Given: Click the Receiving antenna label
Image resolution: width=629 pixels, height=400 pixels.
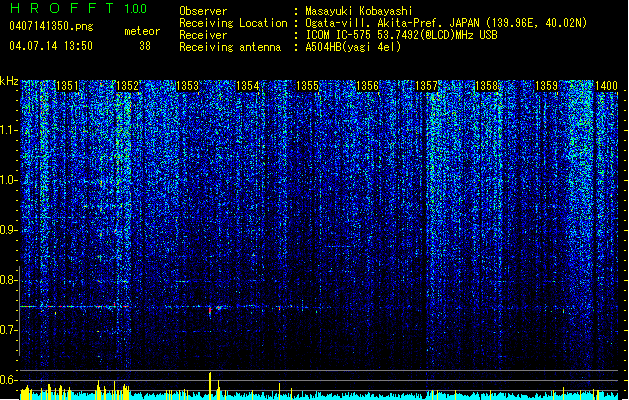Looking at the screenshot, I should [230, 47].
